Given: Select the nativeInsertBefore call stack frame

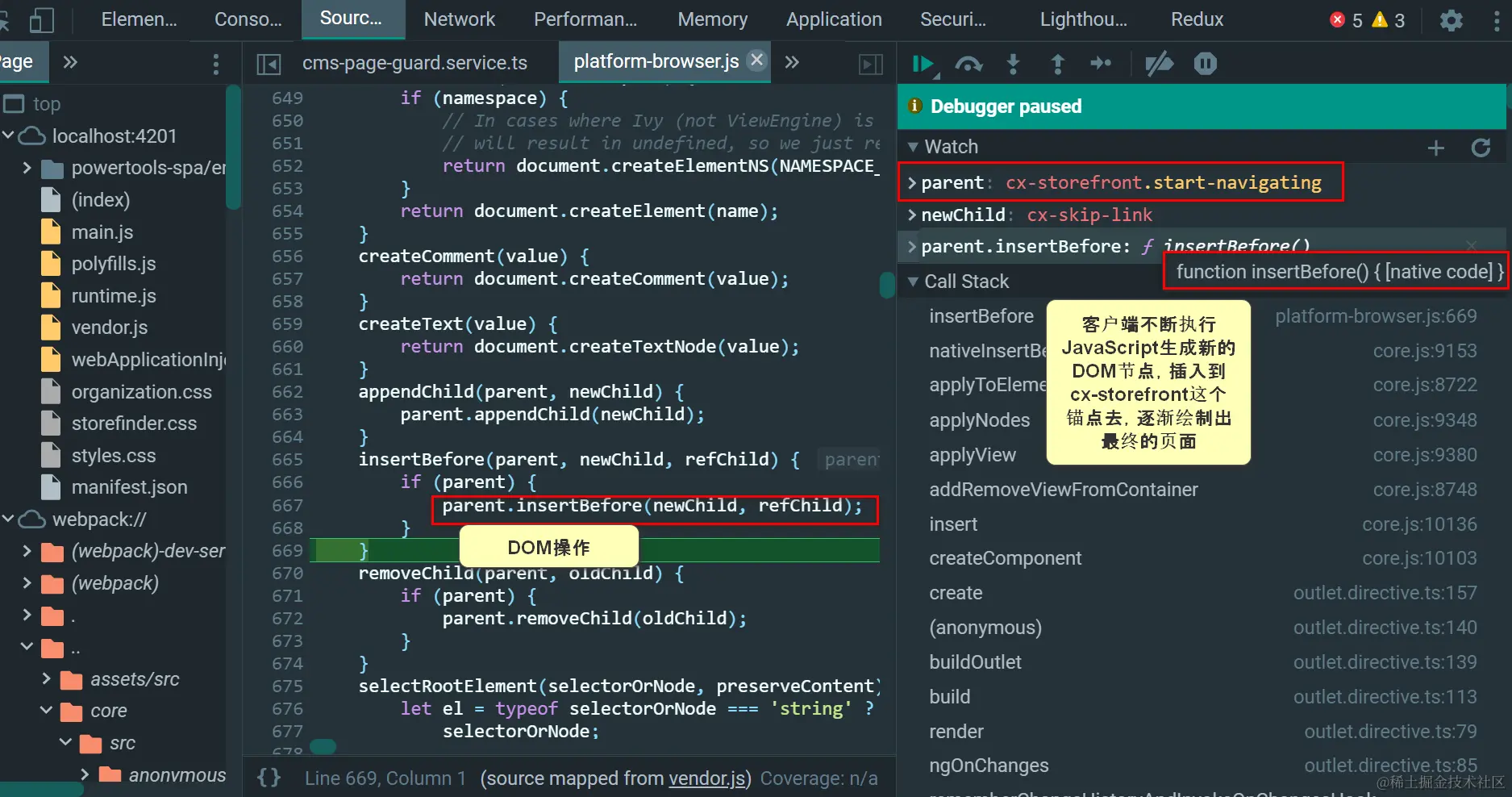Looking at the screenshot, I should pos(988,351).
